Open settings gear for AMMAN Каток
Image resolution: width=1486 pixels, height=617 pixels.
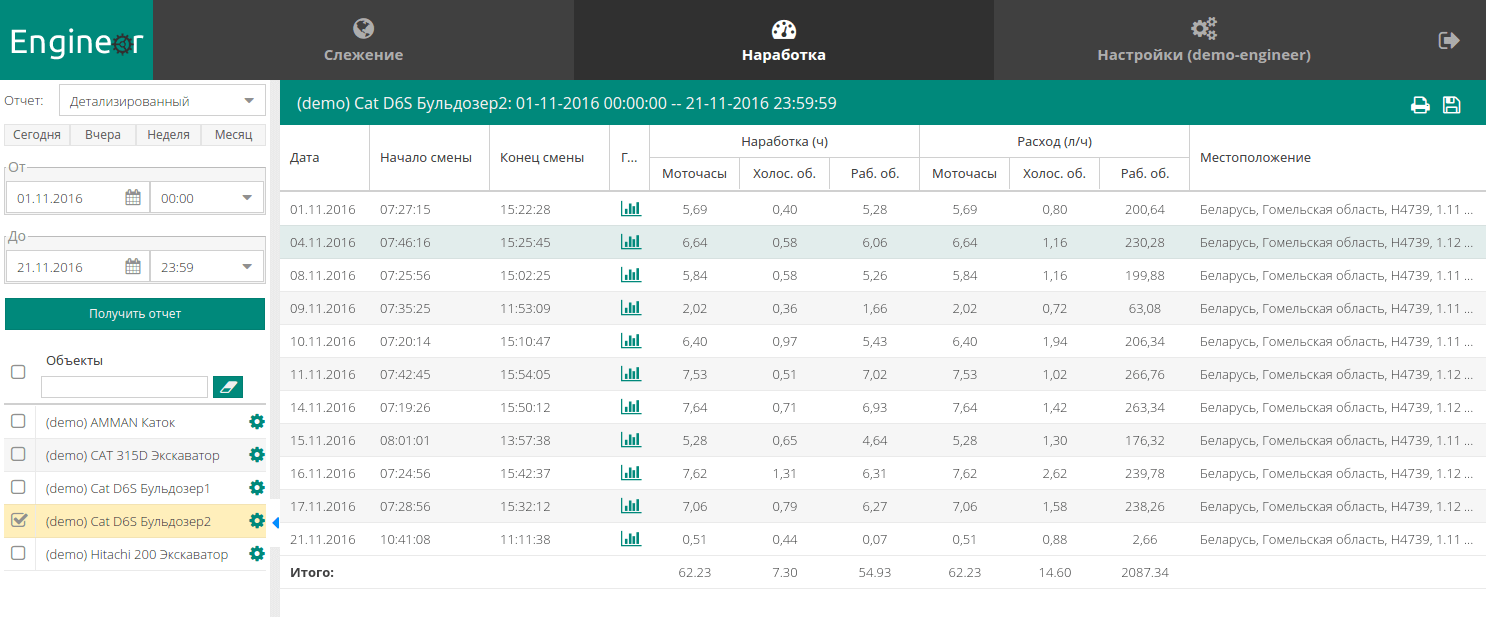click(257, 422)
